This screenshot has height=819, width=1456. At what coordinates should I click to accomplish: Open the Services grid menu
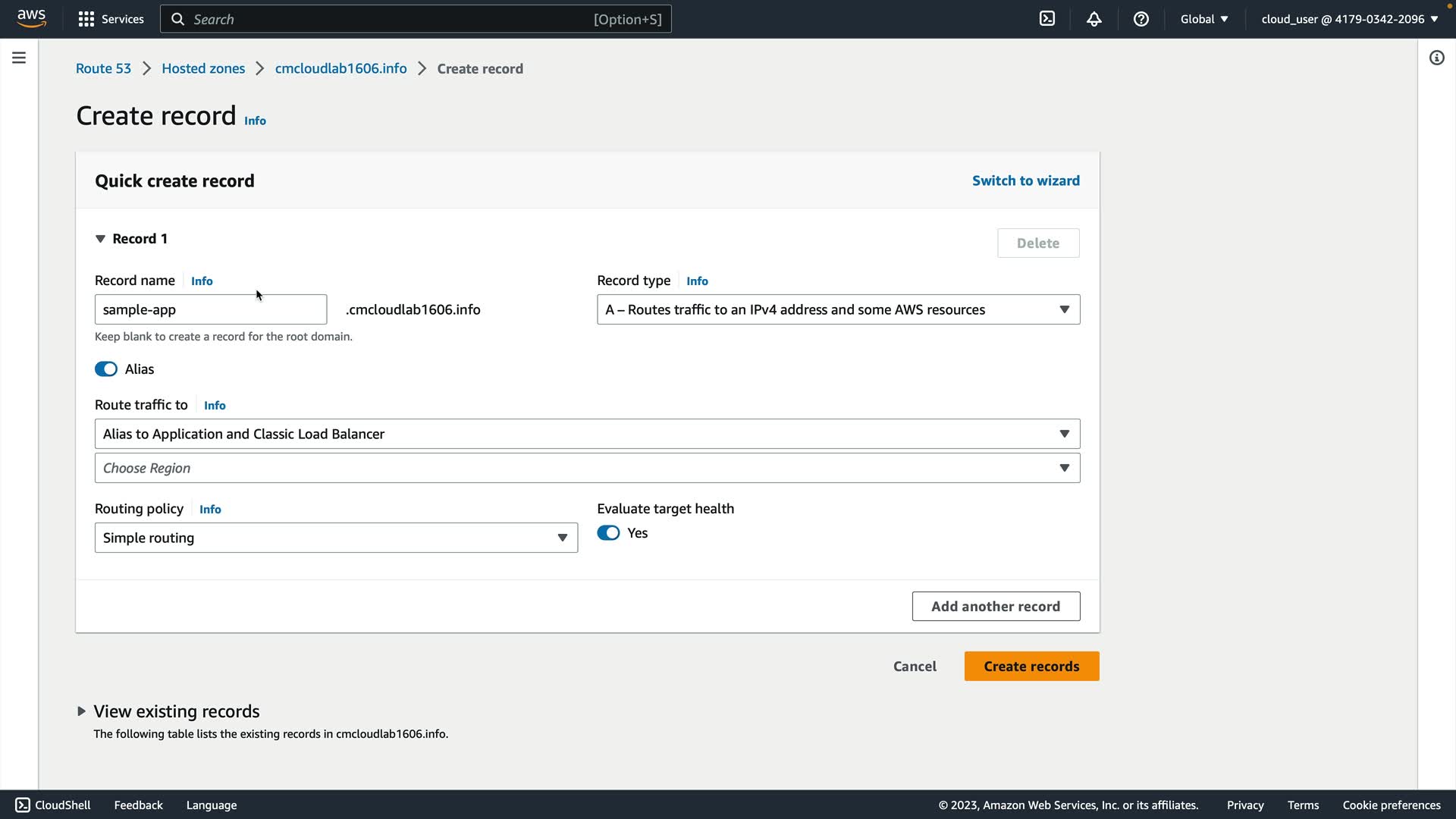point(111,19)
